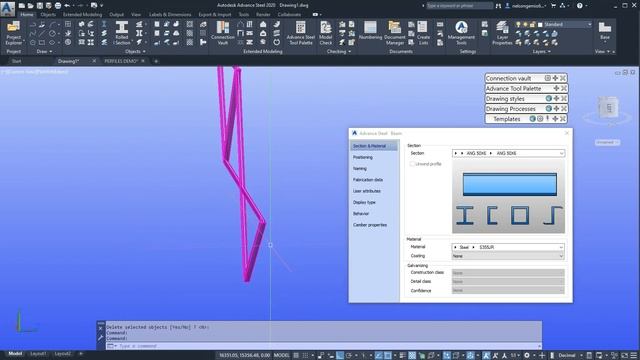Open the Advance Steel Tool Palette button
This screenshot has width=640, height=360.
pos(300,33)
